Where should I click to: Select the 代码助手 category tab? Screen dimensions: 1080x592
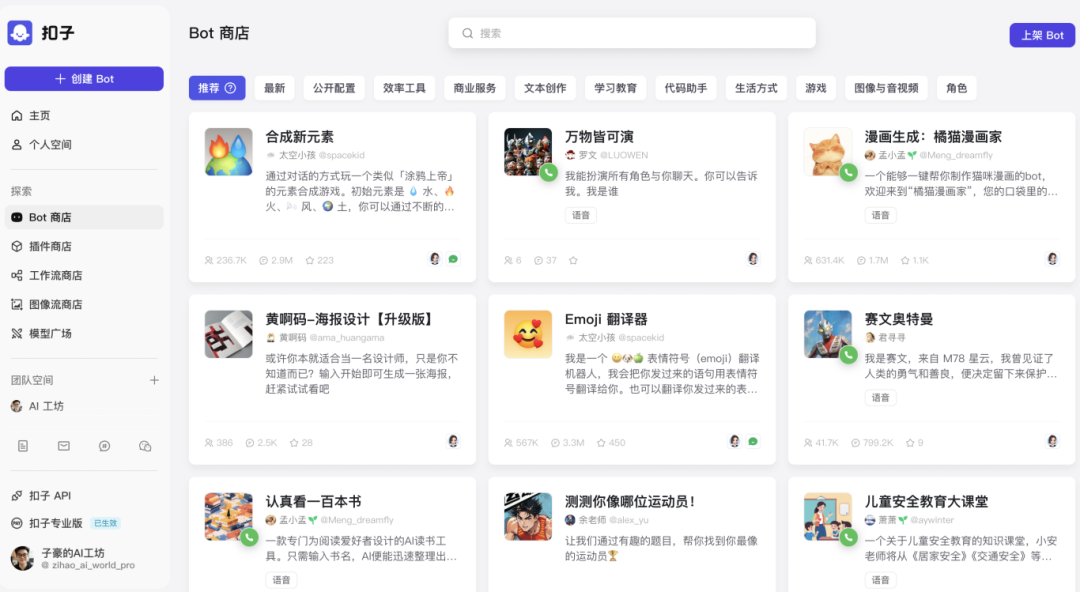point(686,88)
